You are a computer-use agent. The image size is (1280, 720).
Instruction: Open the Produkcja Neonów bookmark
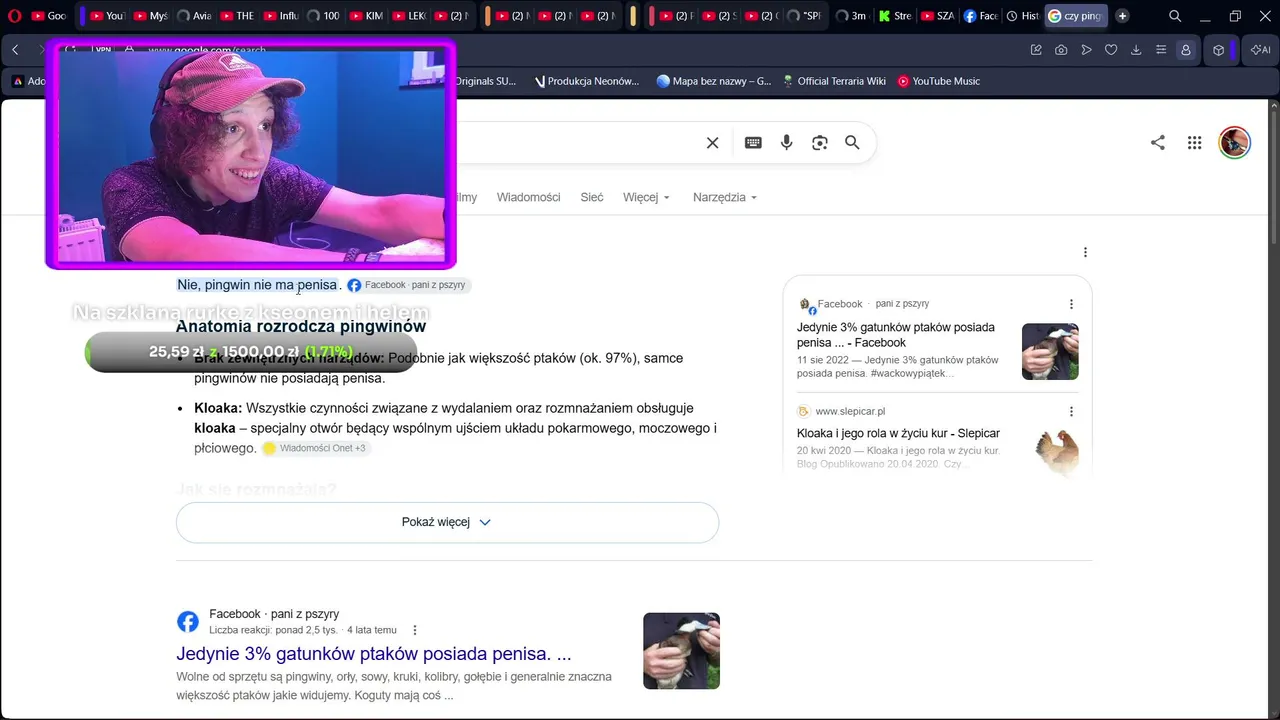pyautogui.click(x=587, y=81)
